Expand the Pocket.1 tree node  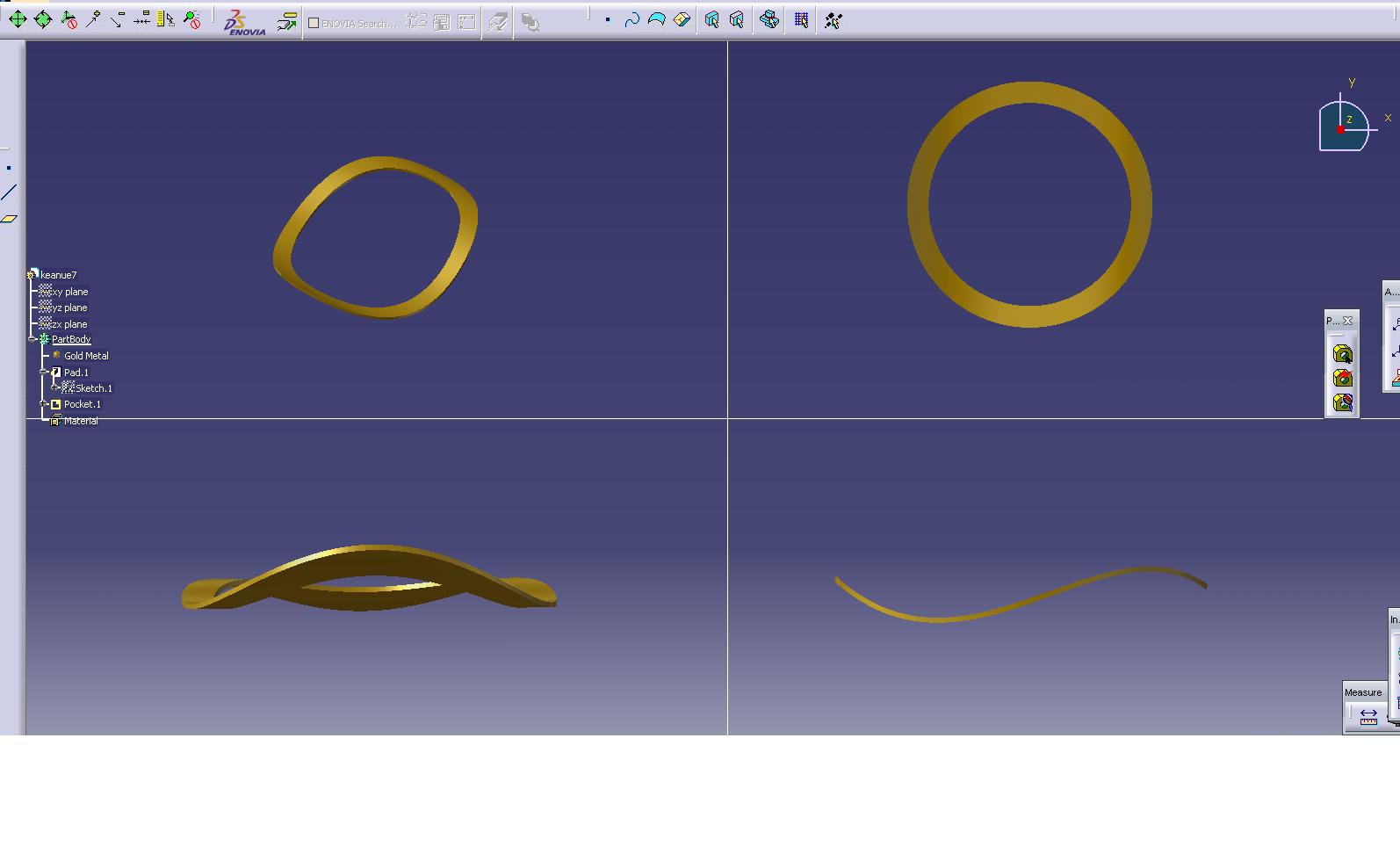click(44, 404)
